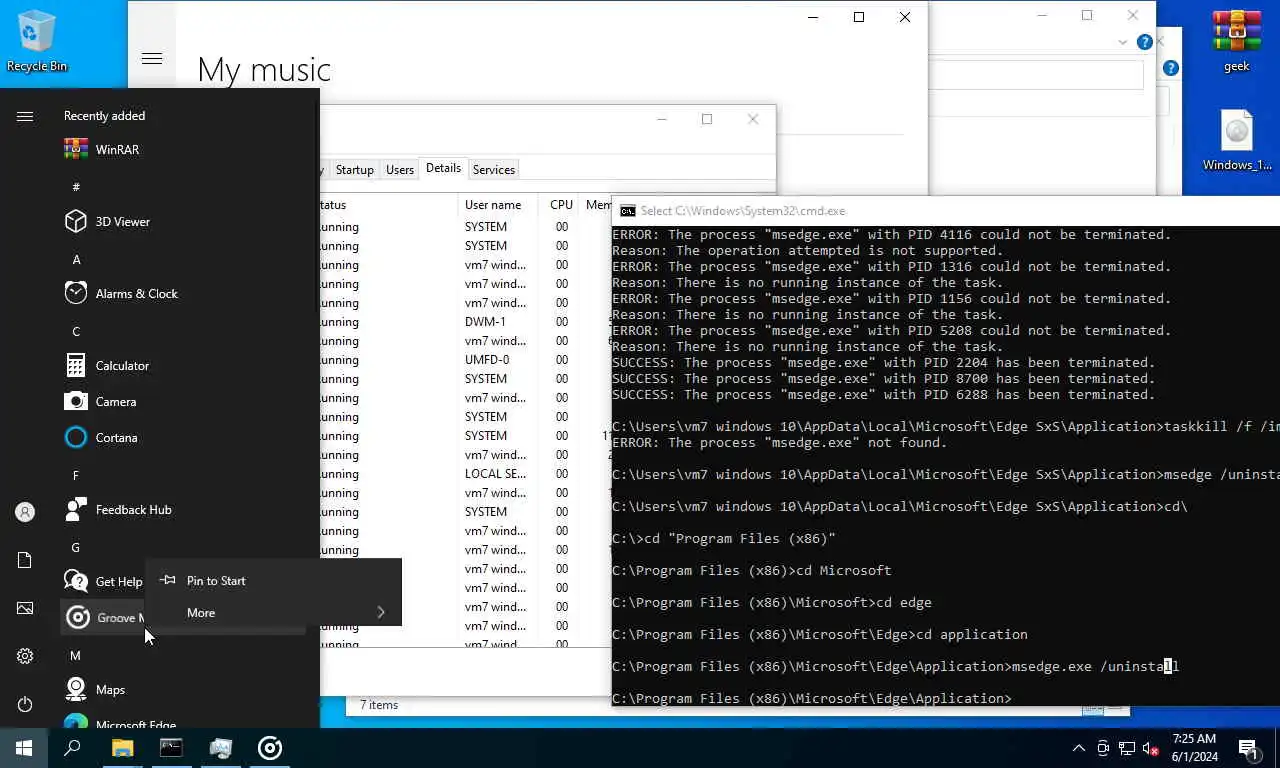Launch Calculator from the Start menu
The image size is (1280, 768).
[x=185, y=365]
